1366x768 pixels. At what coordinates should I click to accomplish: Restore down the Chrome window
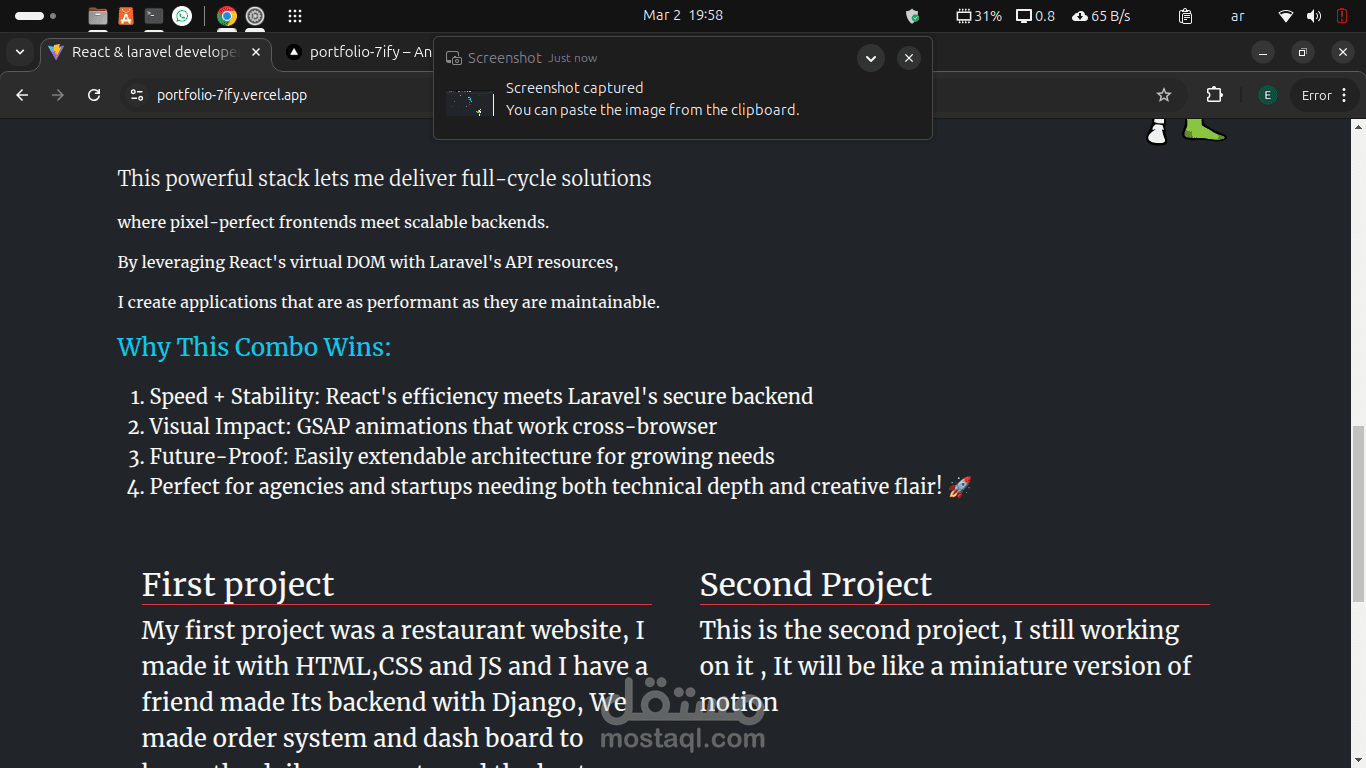(1302, 52)
